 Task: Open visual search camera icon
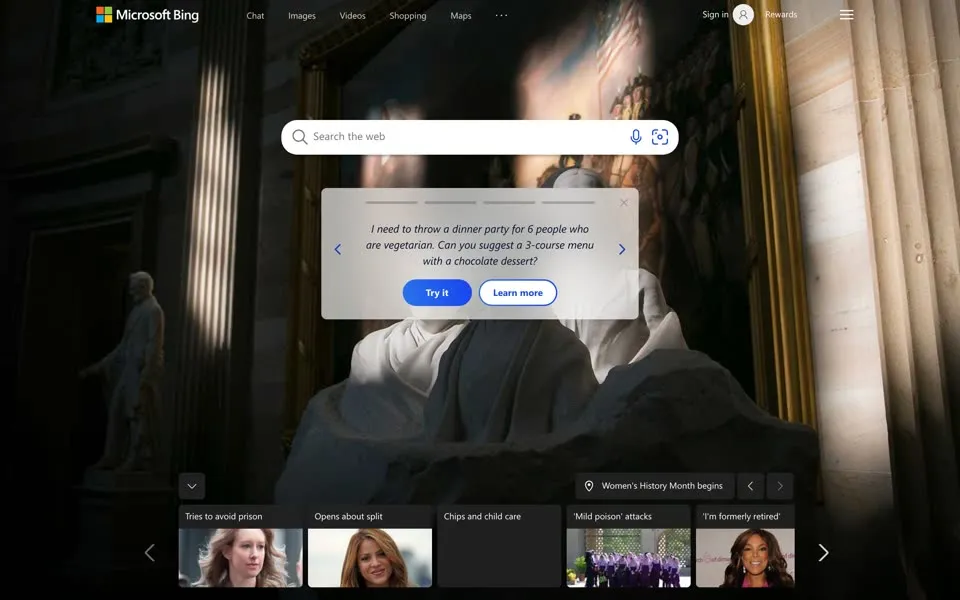tap(659, 137)
